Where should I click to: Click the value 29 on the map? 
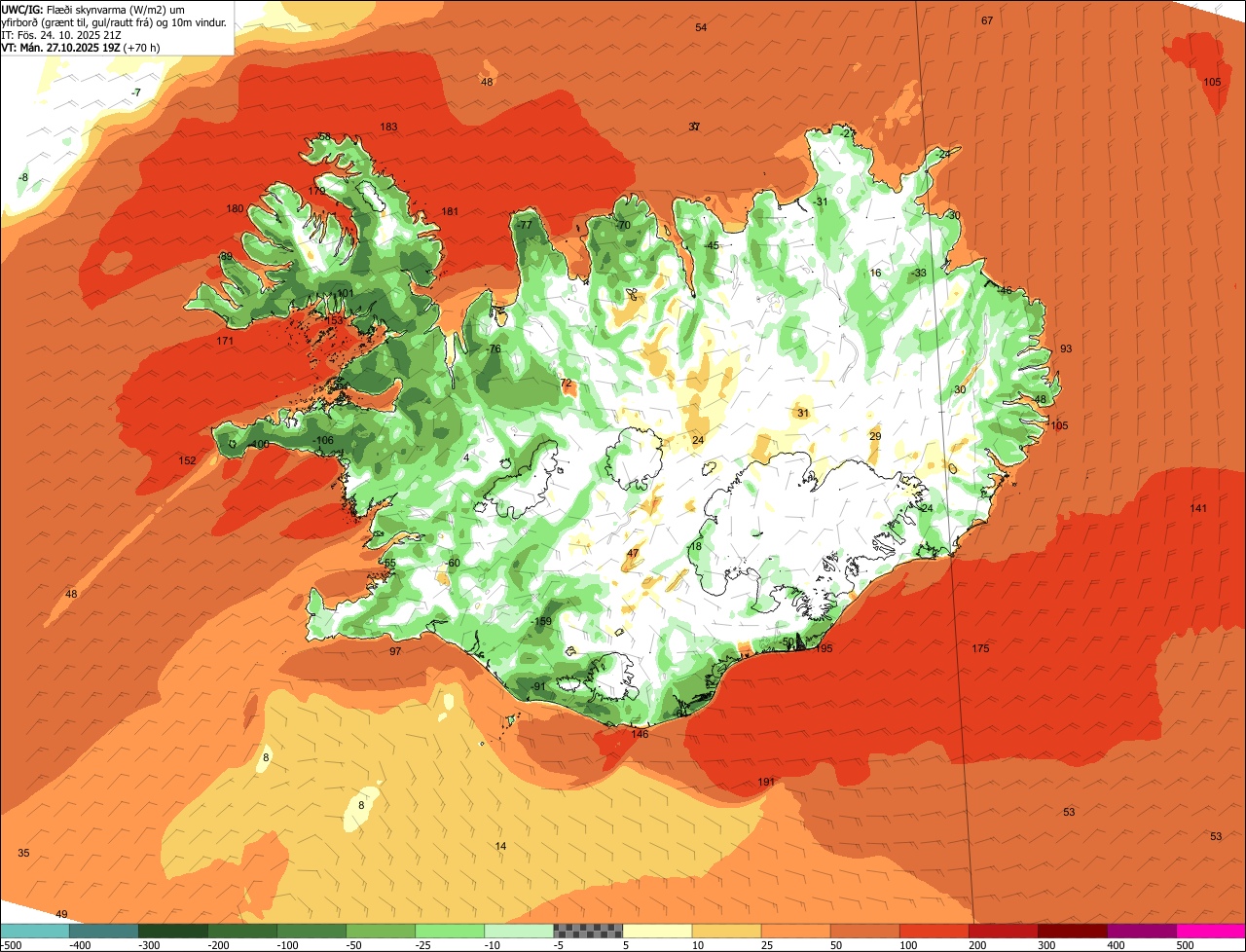point(875,437)
